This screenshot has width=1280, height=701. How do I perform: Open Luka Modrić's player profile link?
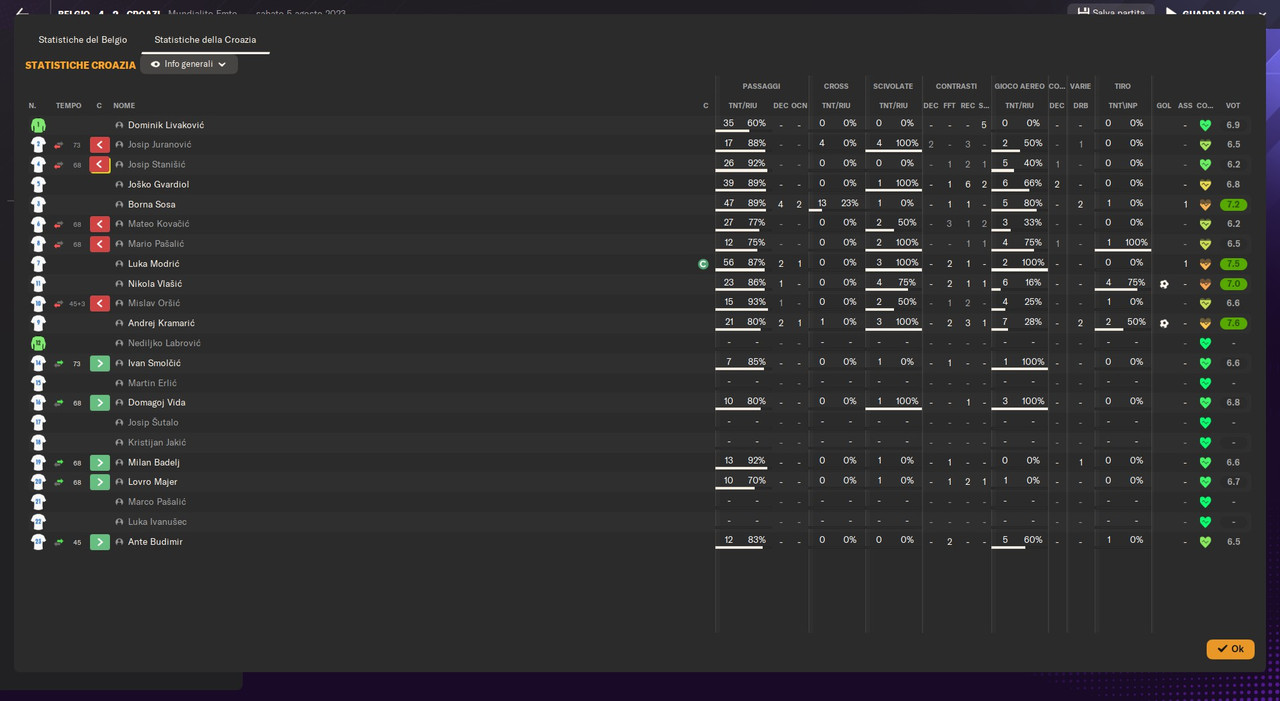(x=153, y=264)
